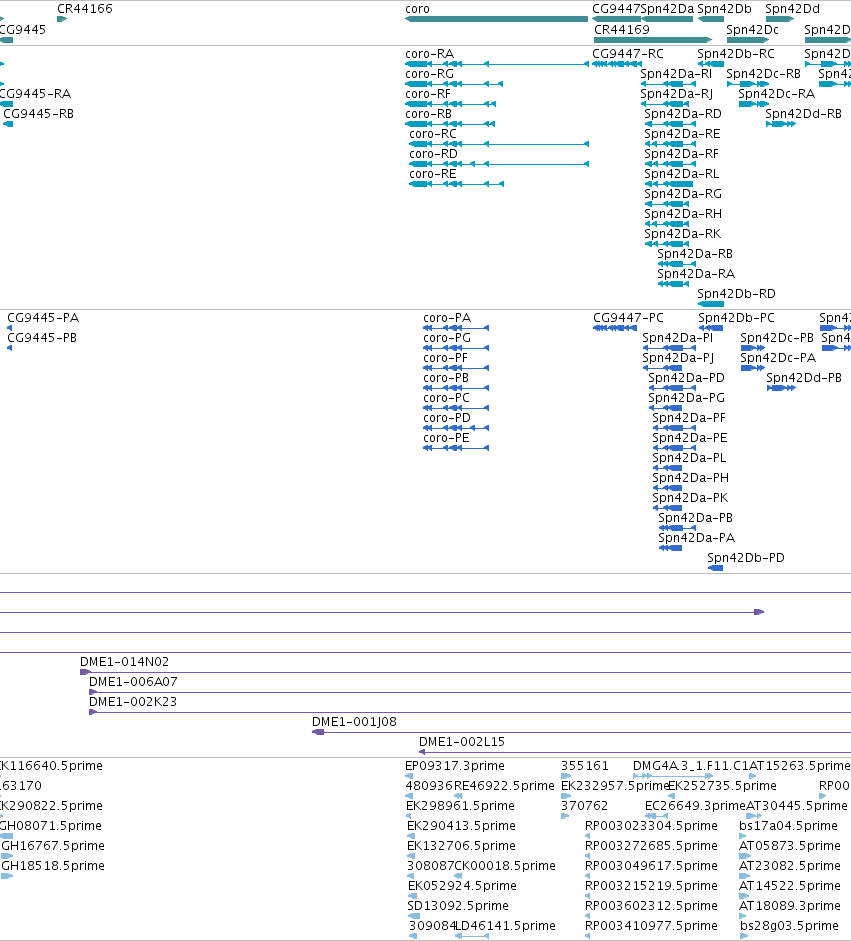Click the Spn42Dd-RB transcript label
This screenshot has height=941, width=851.
(804, 113)
